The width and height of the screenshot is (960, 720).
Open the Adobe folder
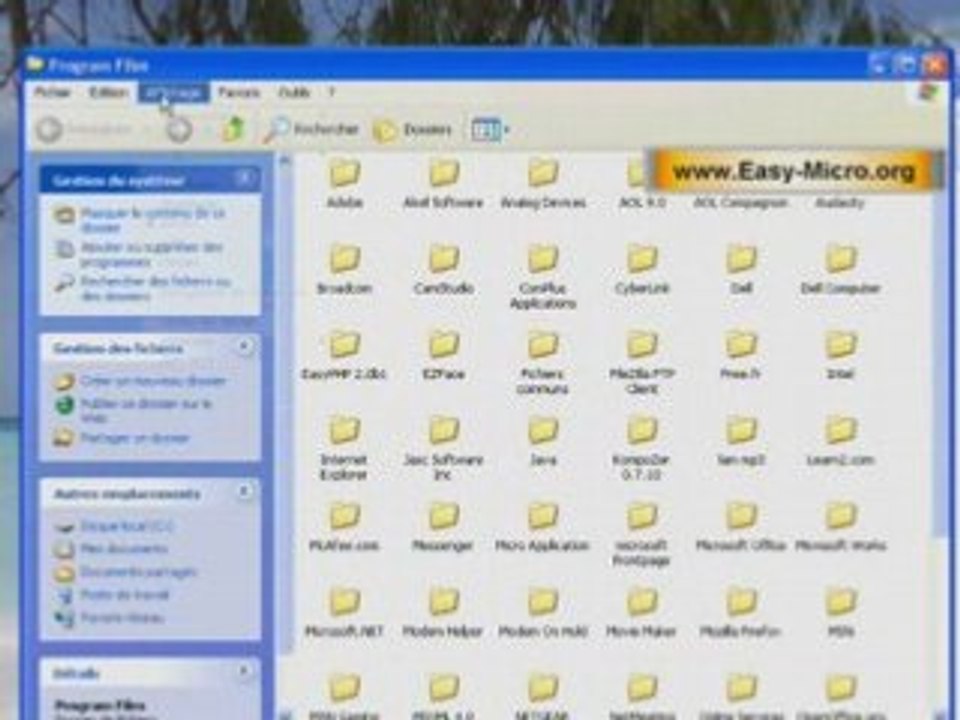(345, 184)
